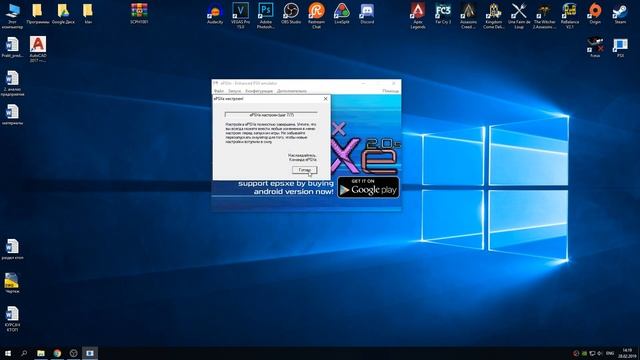This screenshot has height=360, width=640.
Task: Select the Prakt_pred Word document icon
Action: 12,47
